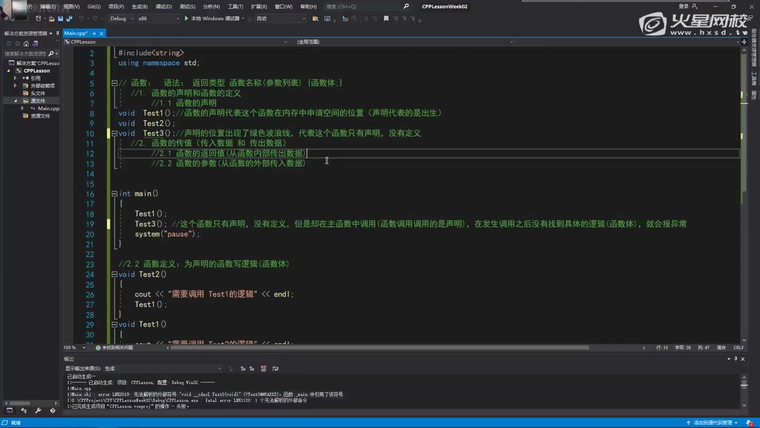Toggle the comment region fold on line 5
Screen dimensions: 760x428
(x=113, y=83)
